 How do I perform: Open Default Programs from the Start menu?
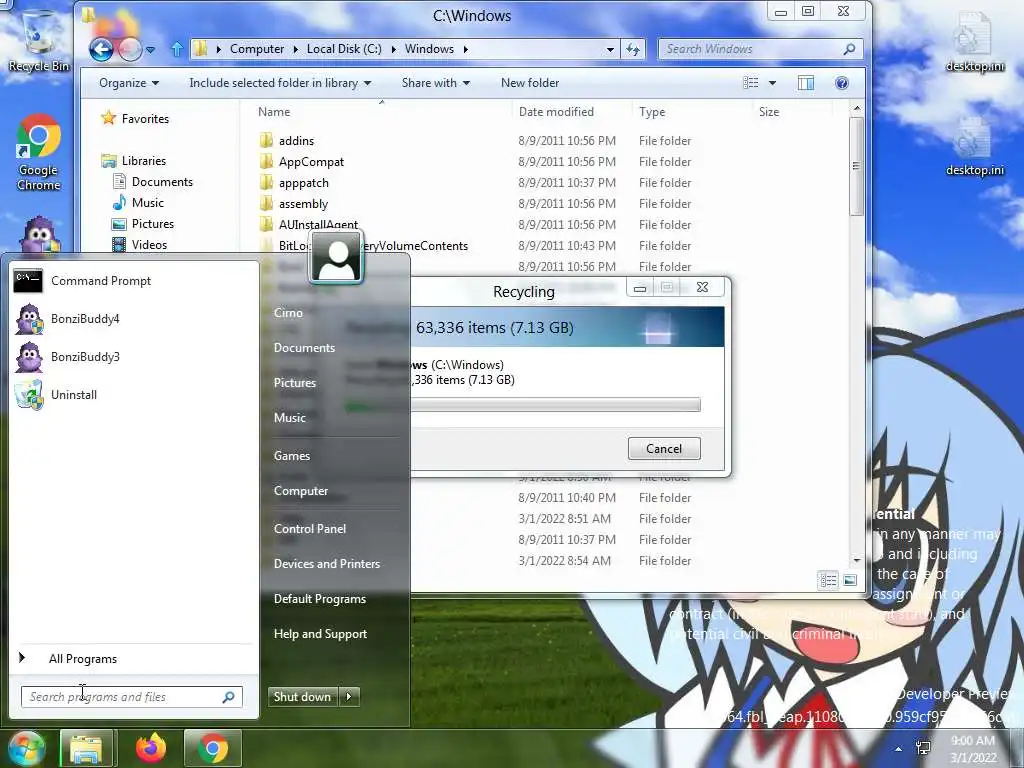click(x=320, y=599)
